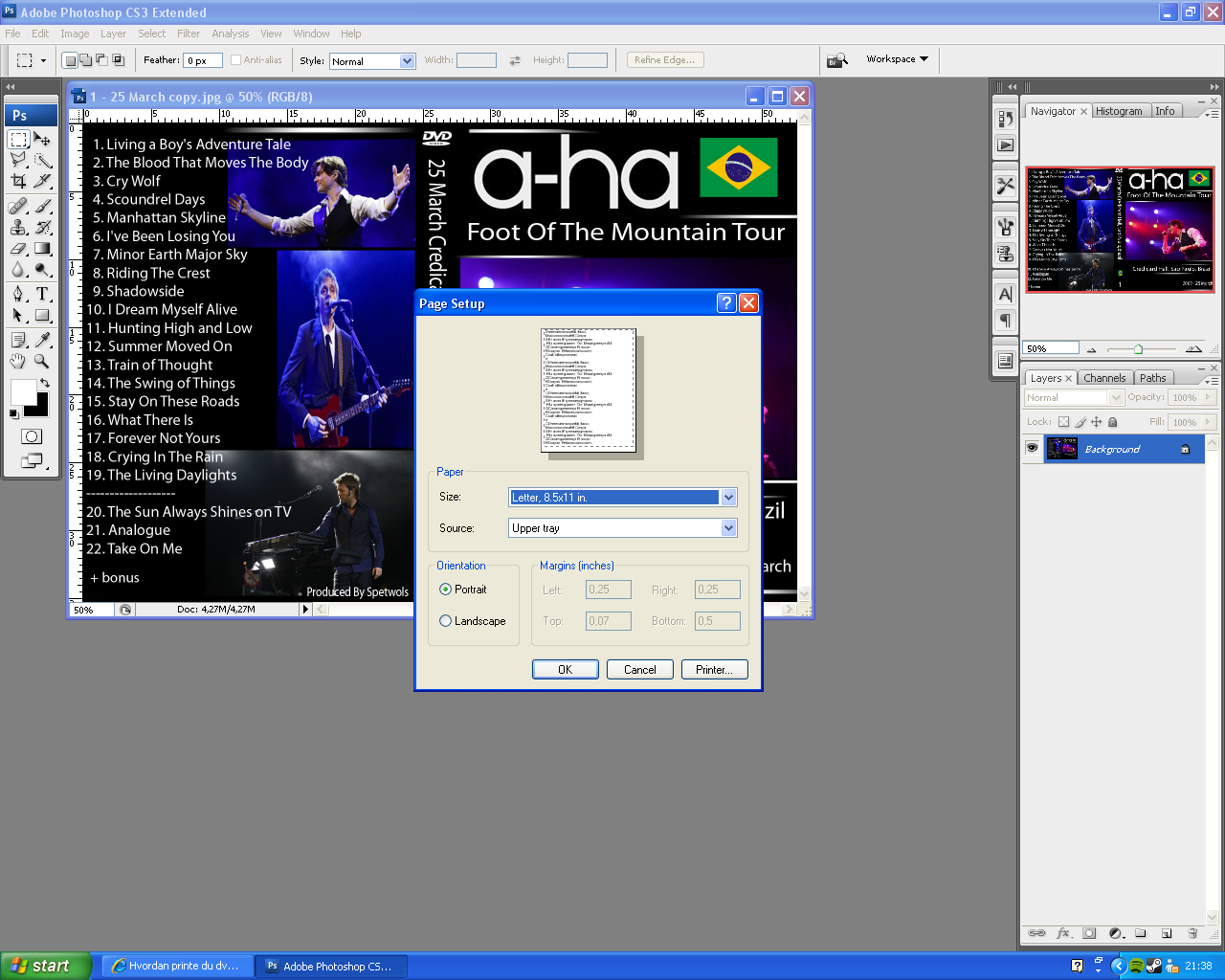The height and width of the screenshot is (980, 1225).
Task: Select the Eraser tool
Action: coord(18,248)
